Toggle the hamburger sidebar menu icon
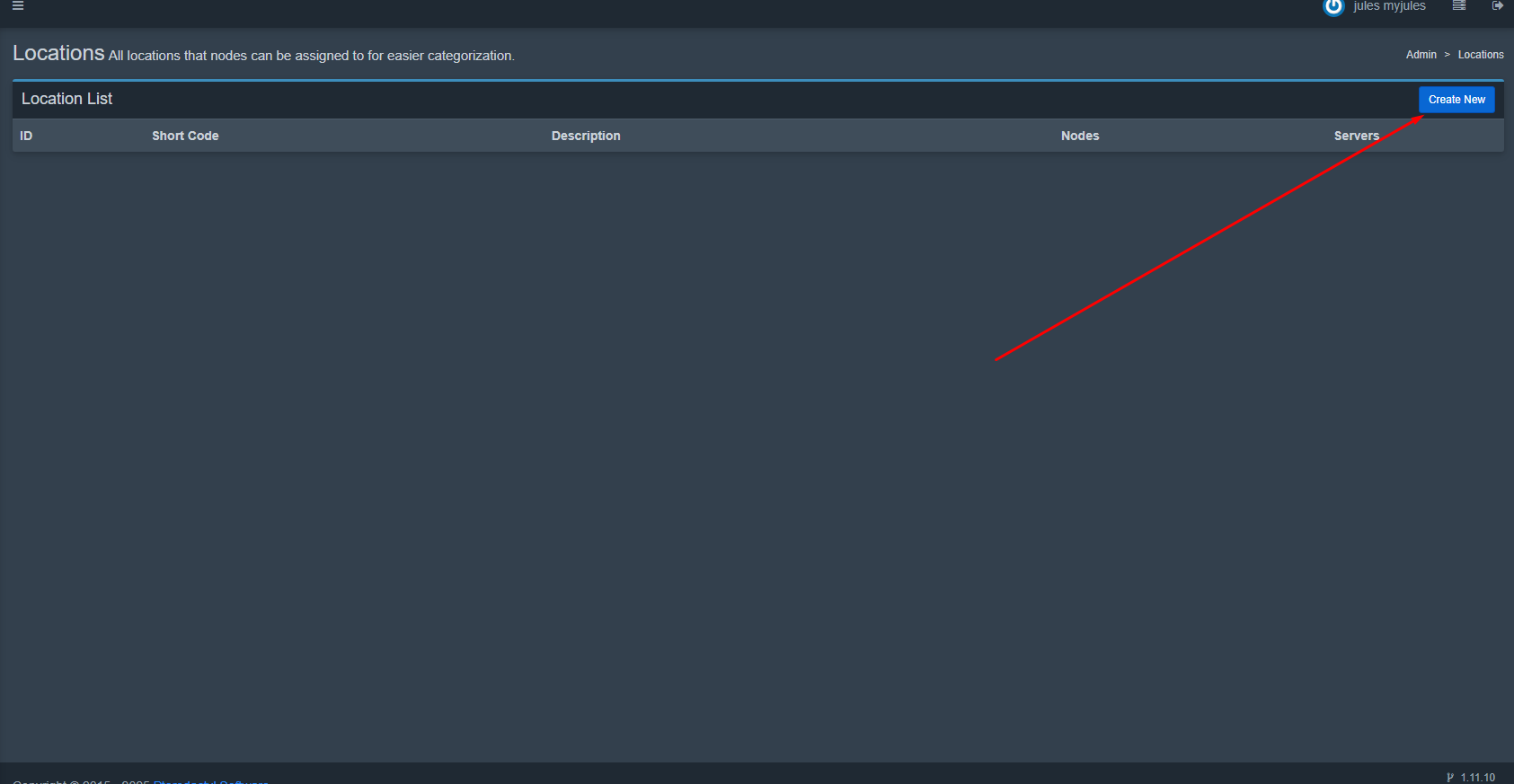1514x784 pixels. [18, 5]
